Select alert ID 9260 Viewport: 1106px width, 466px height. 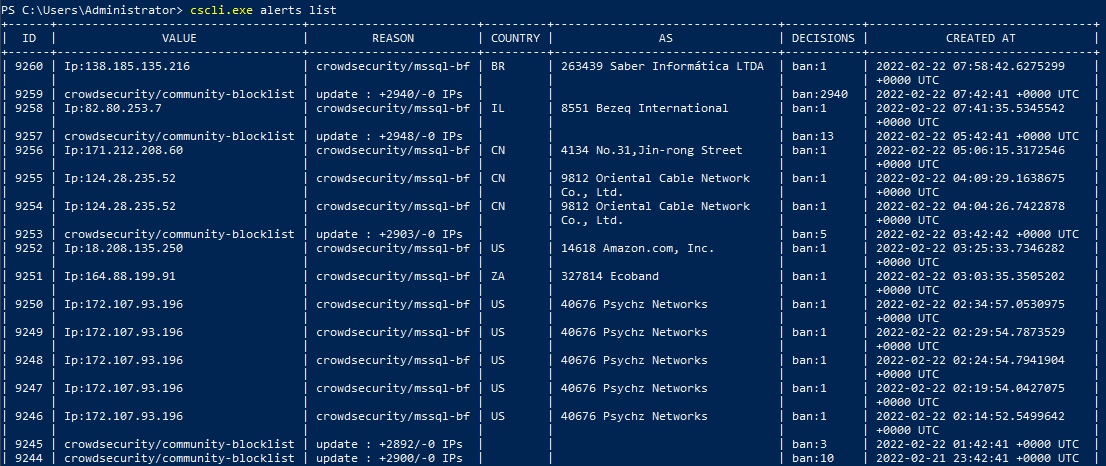click(29, 66)
